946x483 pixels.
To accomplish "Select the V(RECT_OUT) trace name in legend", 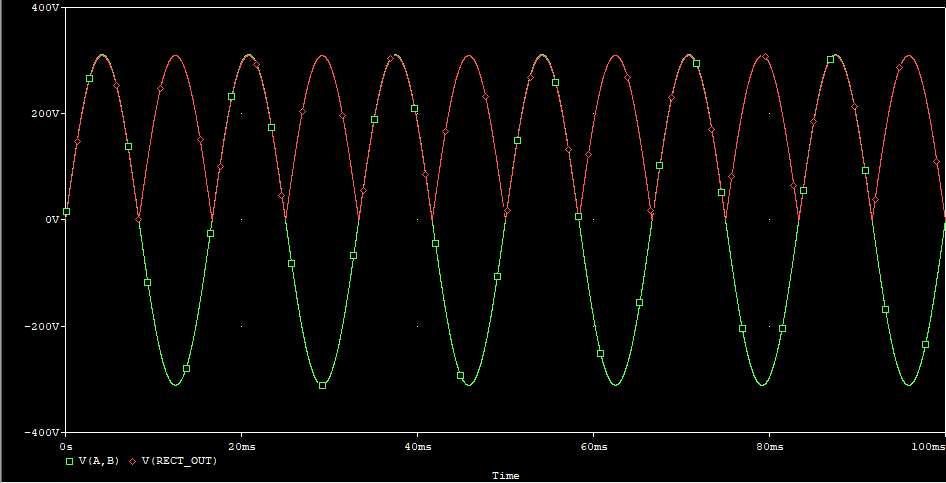I will coord(179,461).
